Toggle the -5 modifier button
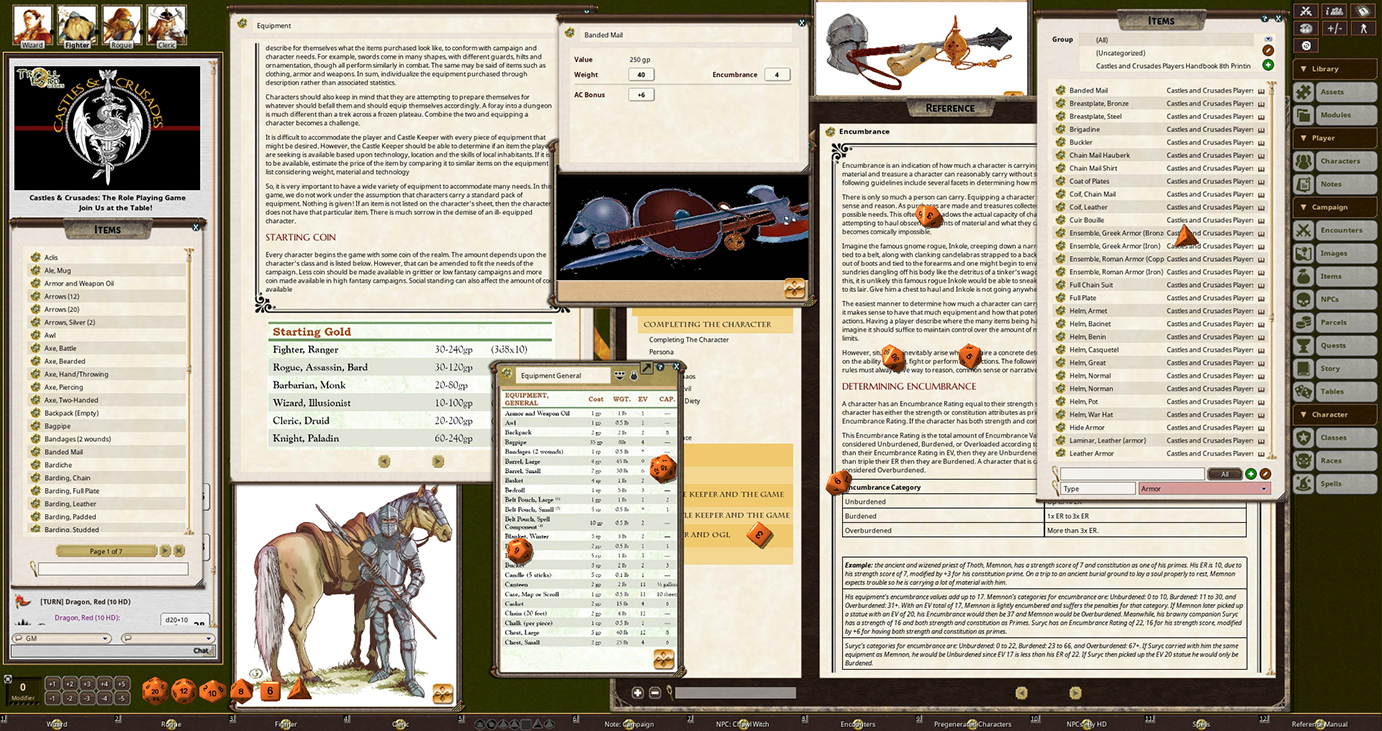The height and width of the screenshot is (731, 1382). click(x=121, y=698)
